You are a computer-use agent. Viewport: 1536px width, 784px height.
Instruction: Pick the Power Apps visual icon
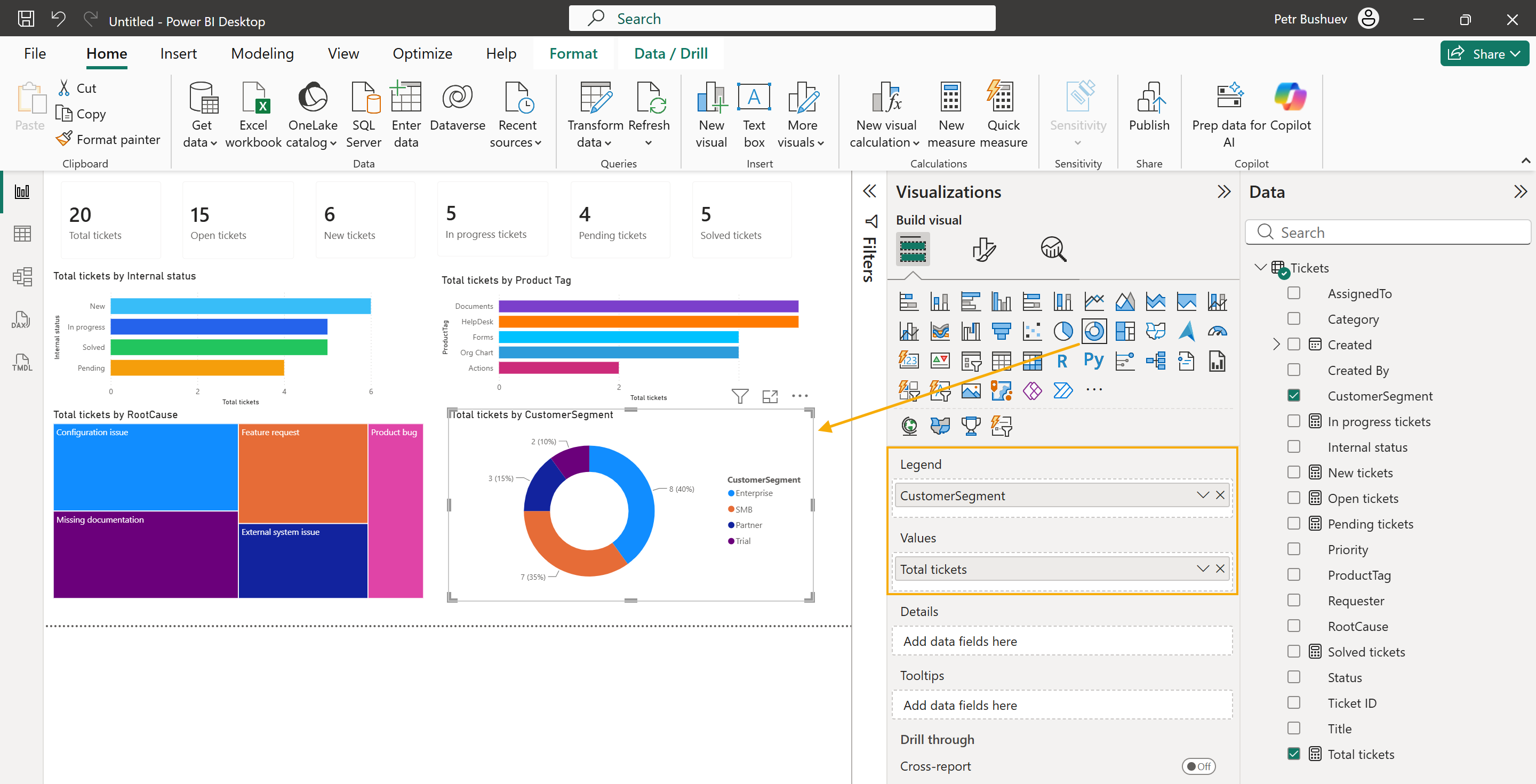[1031, 390]
